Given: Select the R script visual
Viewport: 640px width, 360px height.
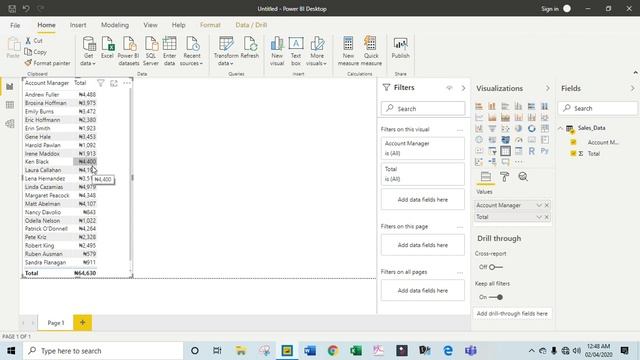Looking at the screenshot, I should click(531, 151).
